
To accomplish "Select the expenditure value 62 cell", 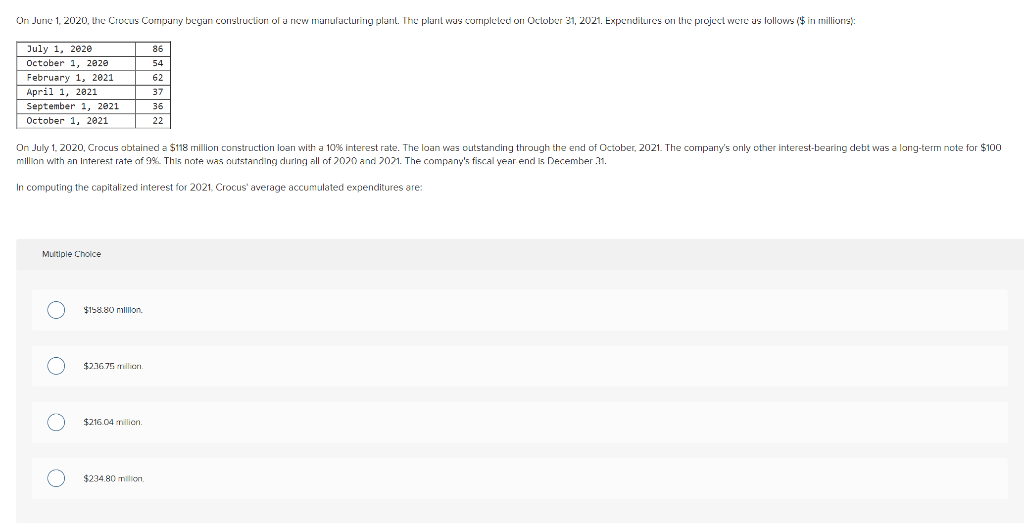I will (153, 78).
